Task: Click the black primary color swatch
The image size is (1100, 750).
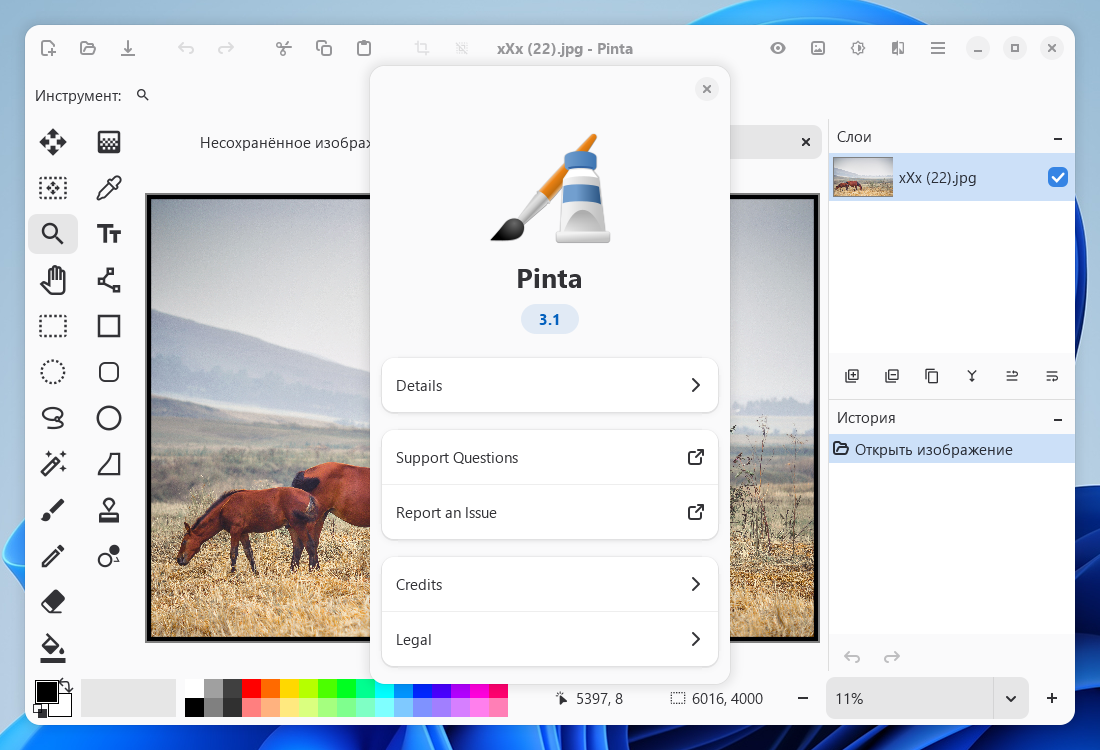Action: coord(46,692)
